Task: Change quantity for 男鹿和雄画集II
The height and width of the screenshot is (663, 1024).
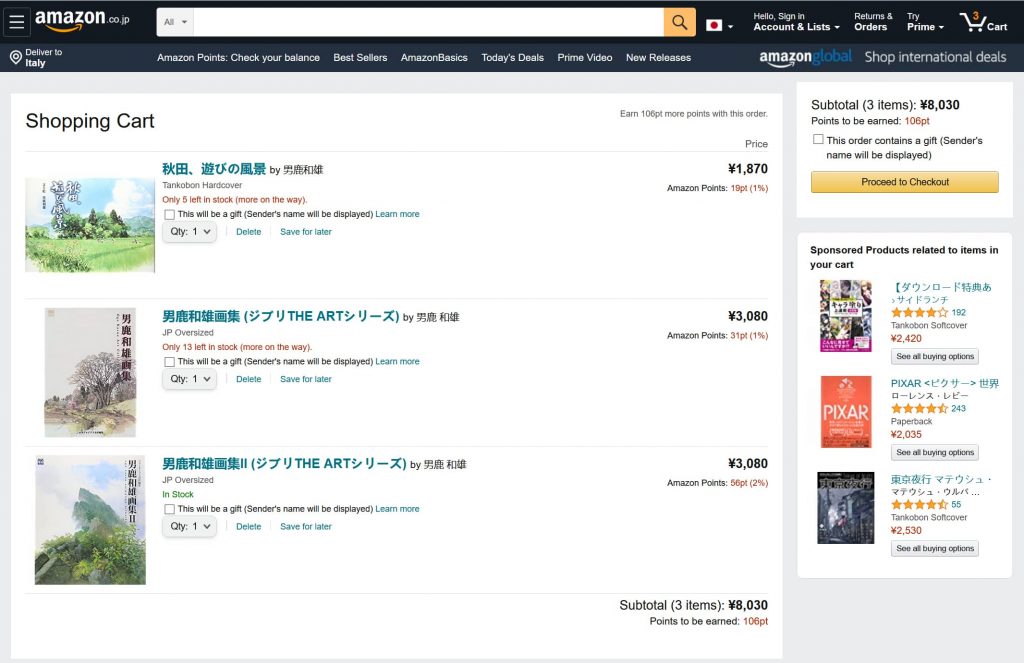Action: (x=189, y=526)
